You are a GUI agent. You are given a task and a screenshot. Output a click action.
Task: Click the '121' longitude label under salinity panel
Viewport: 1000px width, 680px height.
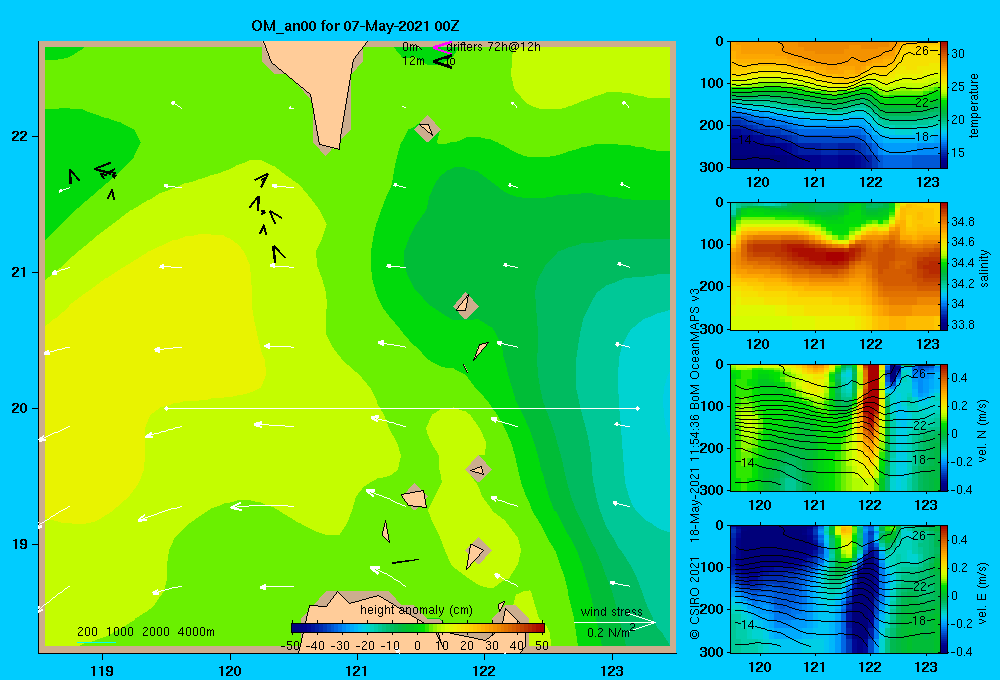point(814,344)
